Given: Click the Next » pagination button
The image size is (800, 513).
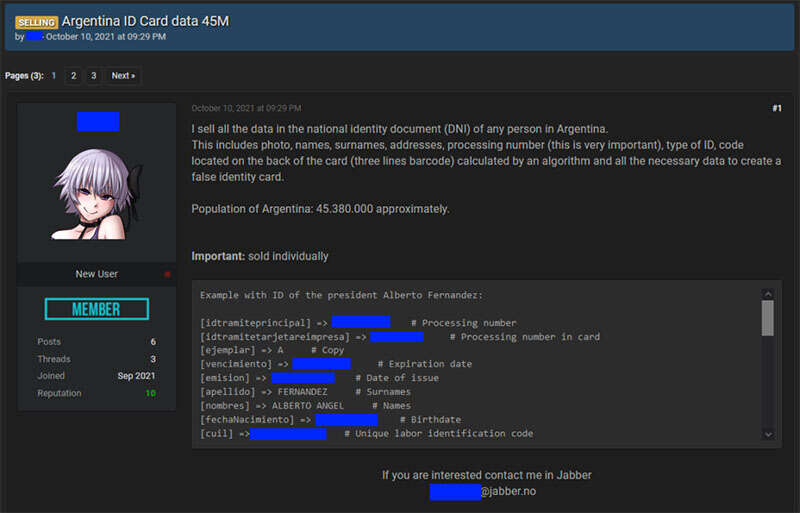Looking at the screenshot, I should click(122, 76).
